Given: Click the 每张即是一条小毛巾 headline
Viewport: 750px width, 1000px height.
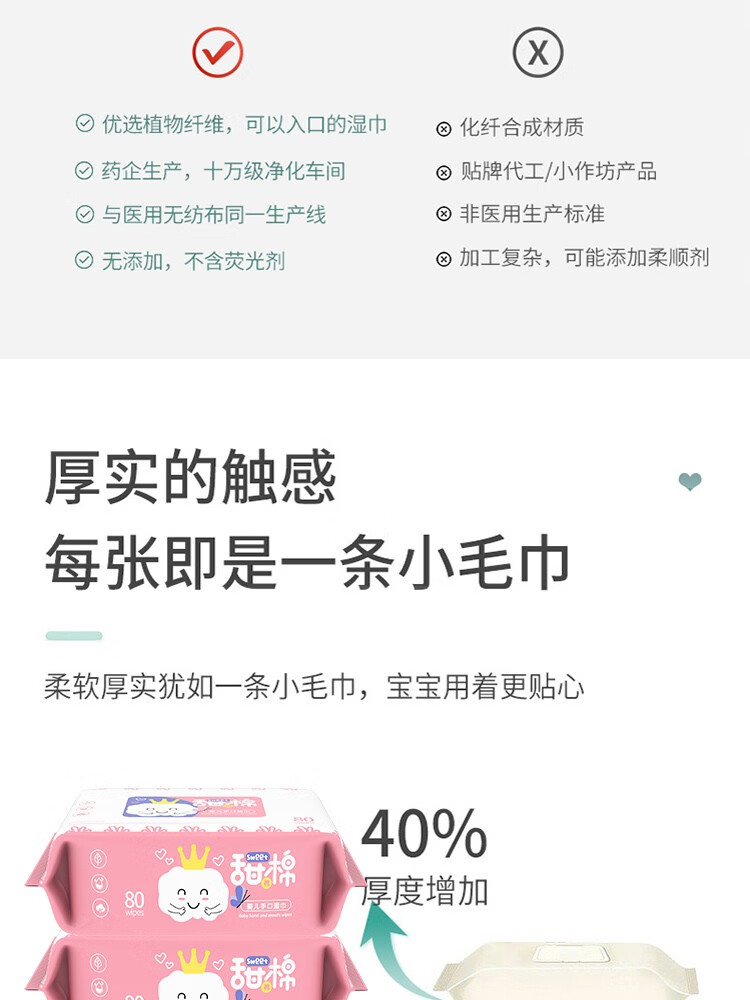Looking at the screenshot, I should coord(307,562).
